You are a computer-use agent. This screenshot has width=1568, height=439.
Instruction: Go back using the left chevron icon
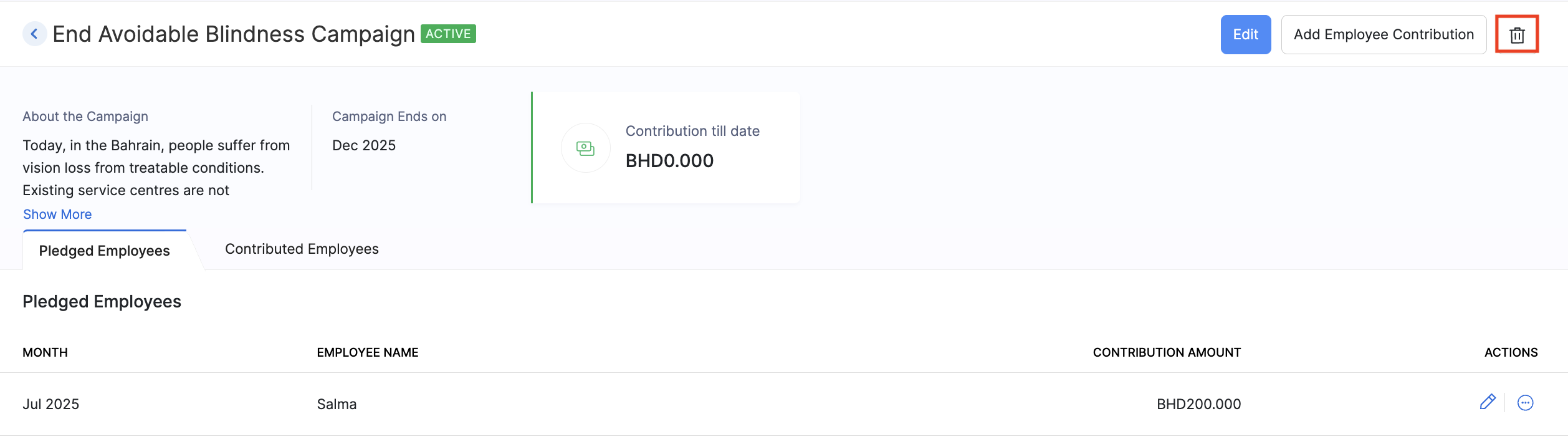35,34
